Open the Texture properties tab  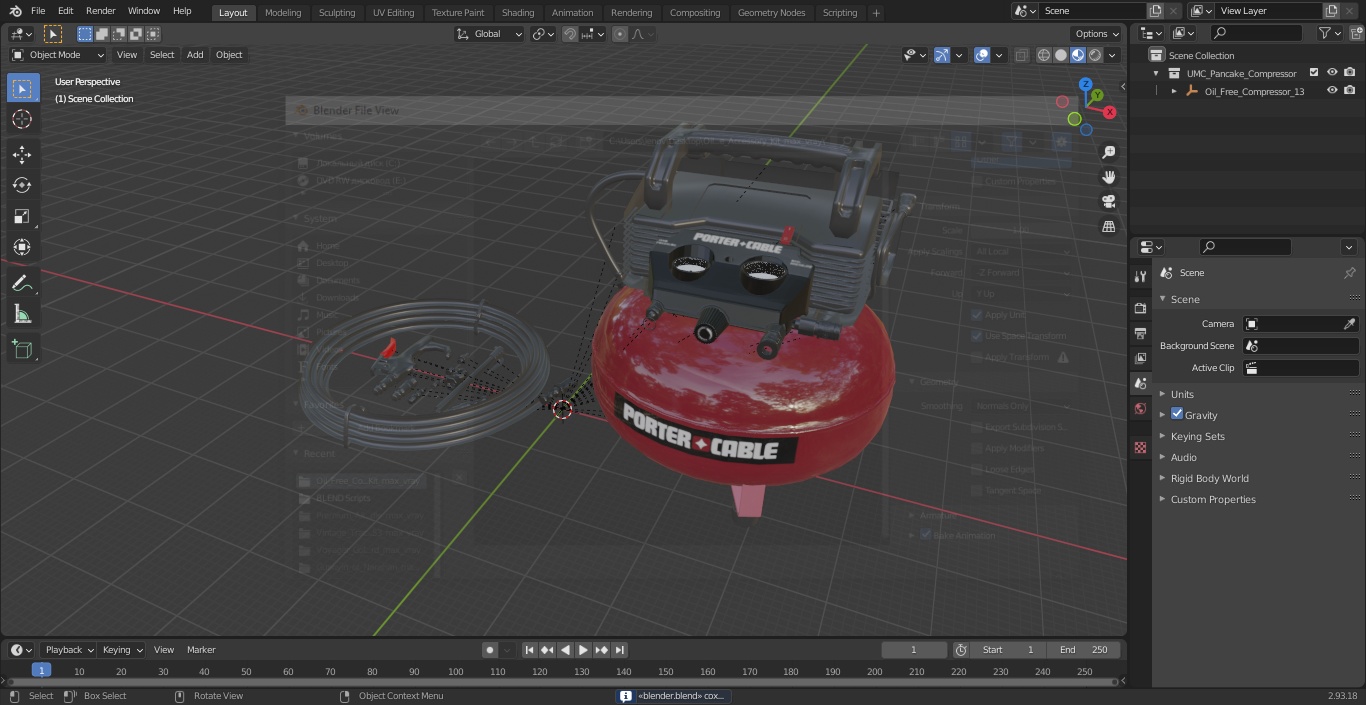click(1140, 448)
